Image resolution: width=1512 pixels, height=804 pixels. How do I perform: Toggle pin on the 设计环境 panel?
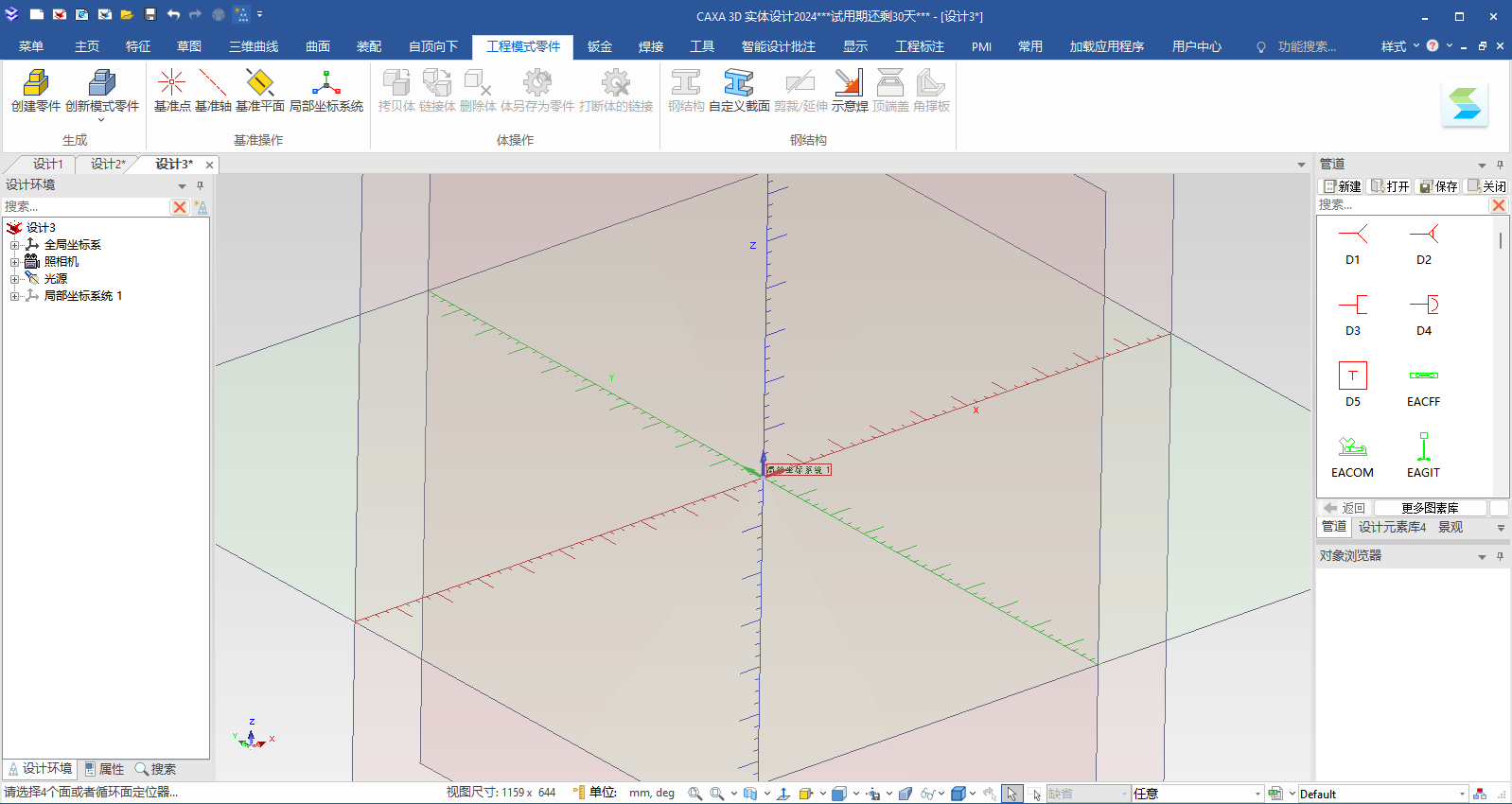pyautogui.click(x=200, y=185)
